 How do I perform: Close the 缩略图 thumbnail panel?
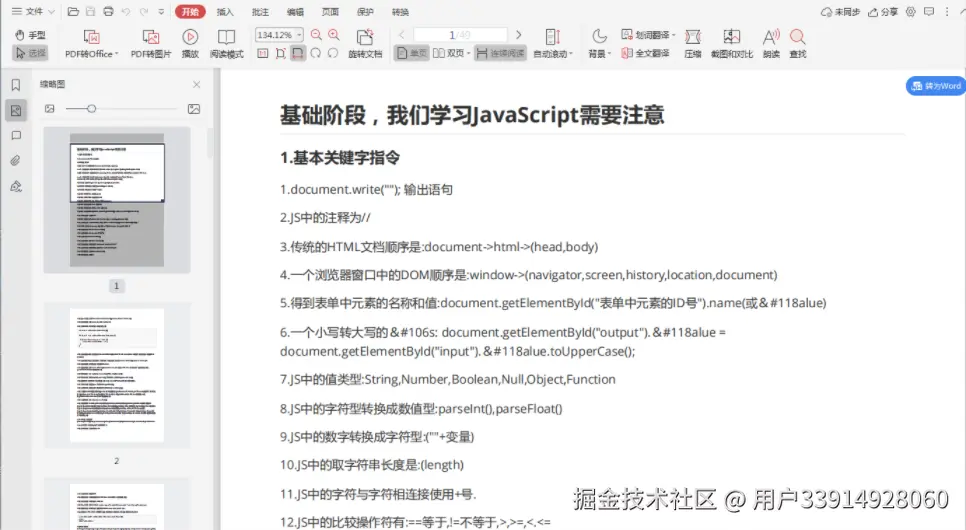[x=197, y=84]
